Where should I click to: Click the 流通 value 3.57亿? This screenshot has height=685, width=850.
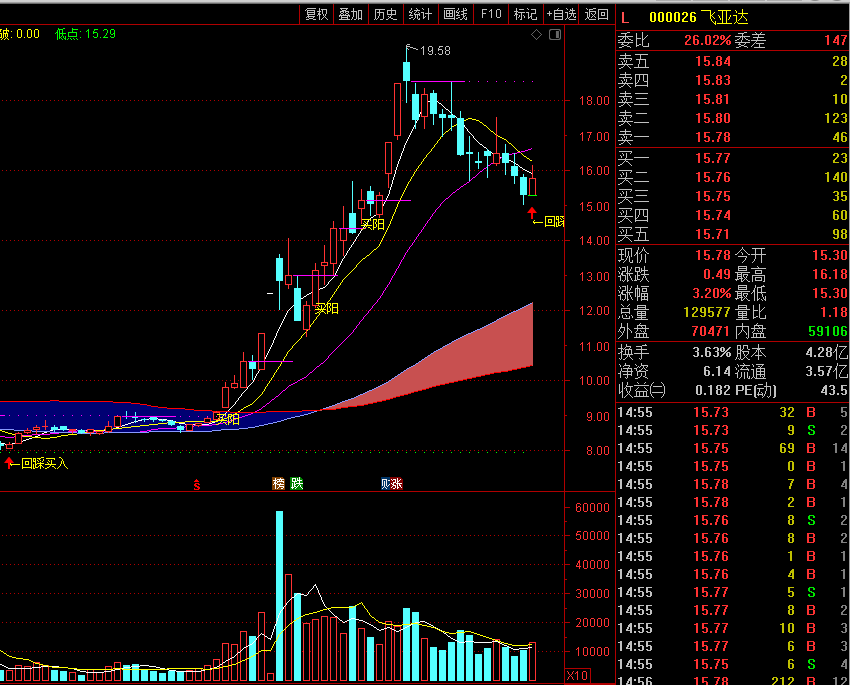(x=827, y=371)
